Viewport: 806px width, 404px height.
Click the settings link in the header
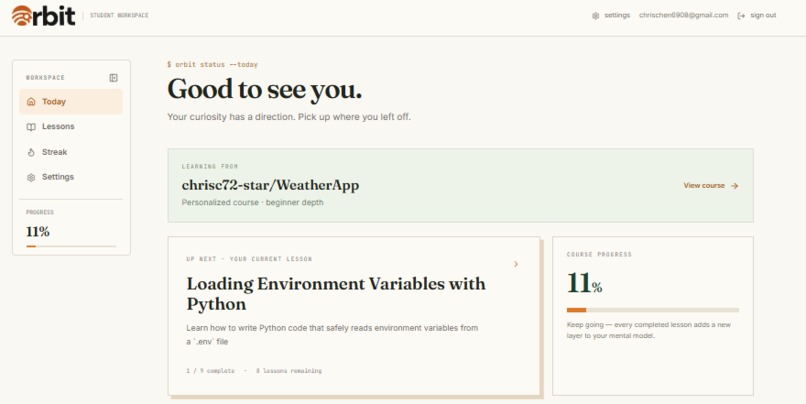point(611,15)
